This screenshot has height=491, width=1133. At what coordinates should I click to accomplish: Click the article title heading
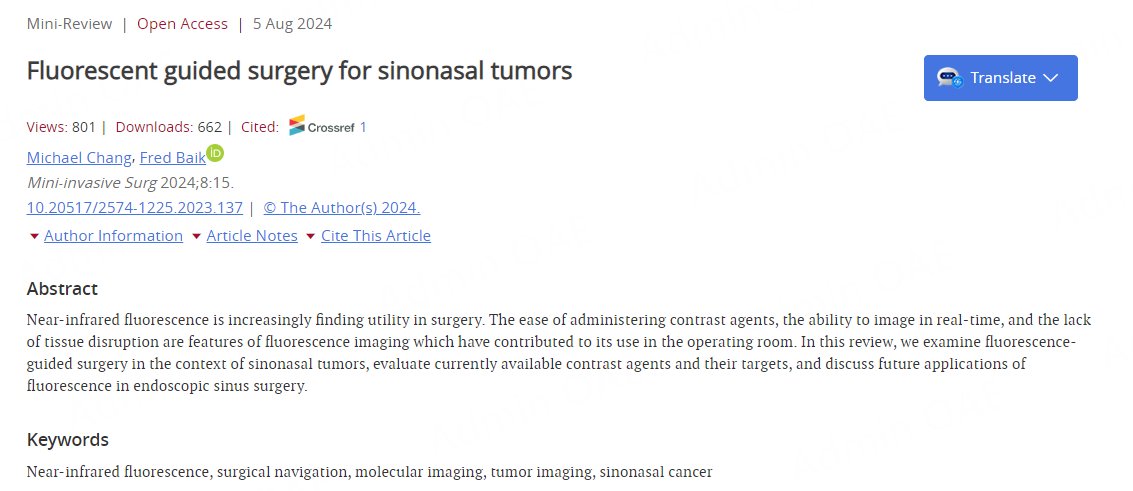pyautogui.click(x=299, y=71)
